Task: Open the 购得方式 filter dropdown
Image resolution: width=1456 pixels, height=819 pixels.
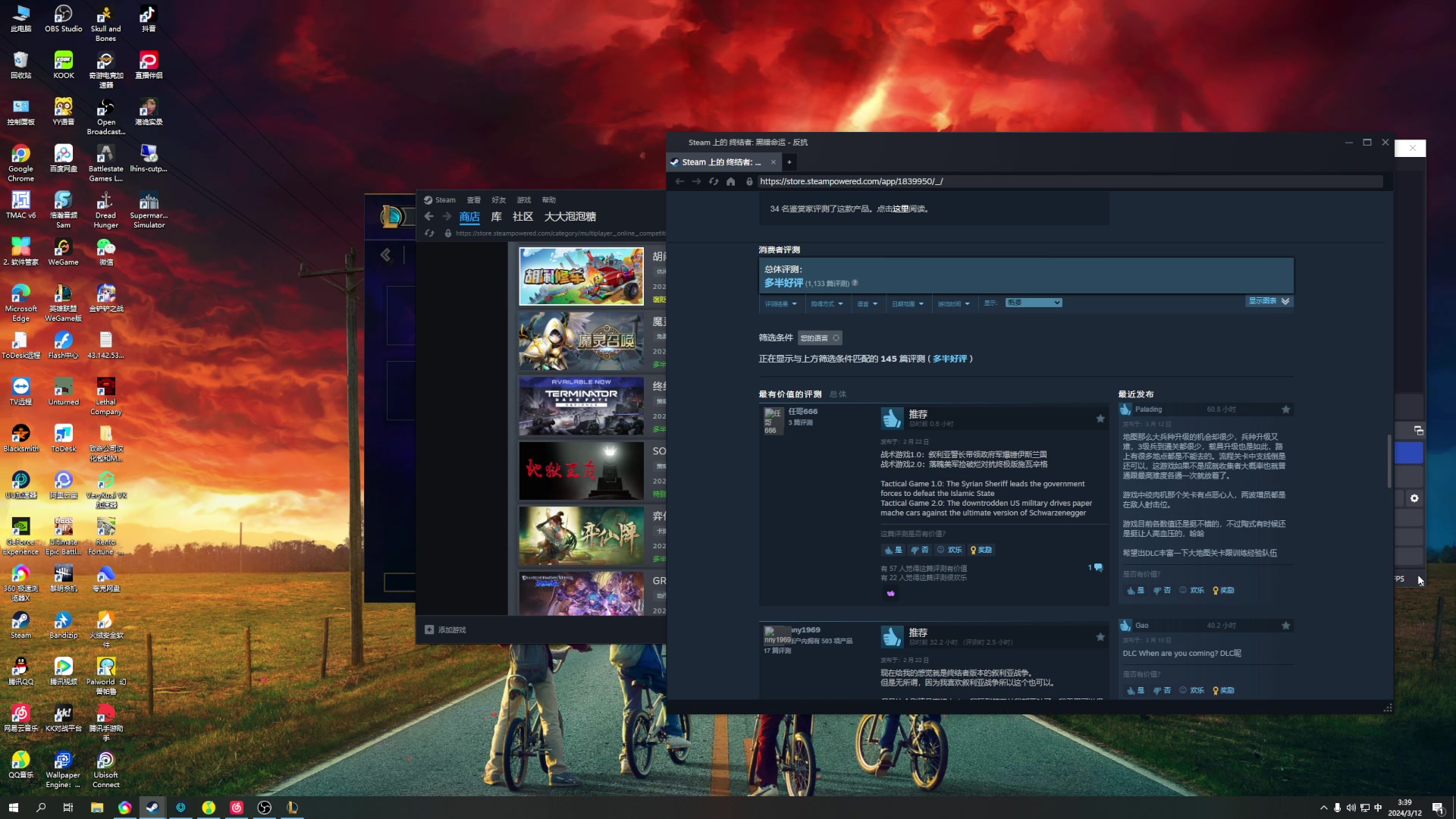Action: point(827,303)
